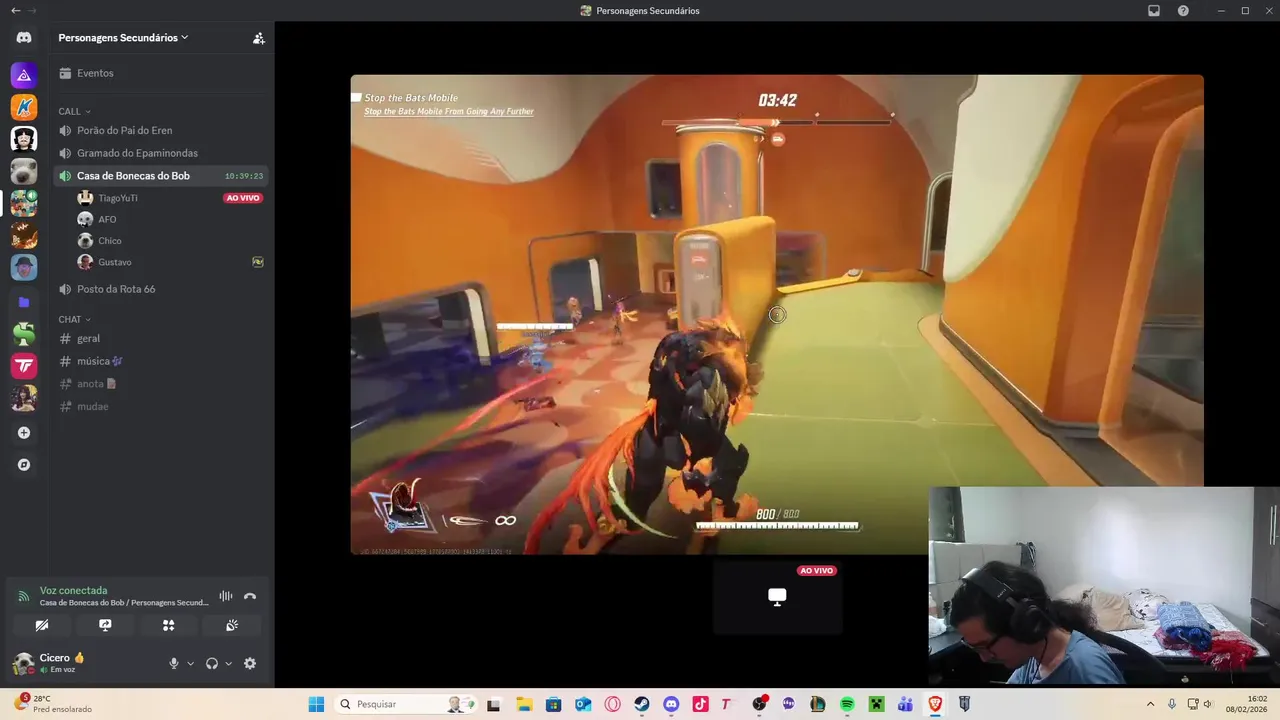Mute the microphone
Screen dimensions: 1280x720
[174, 663]
